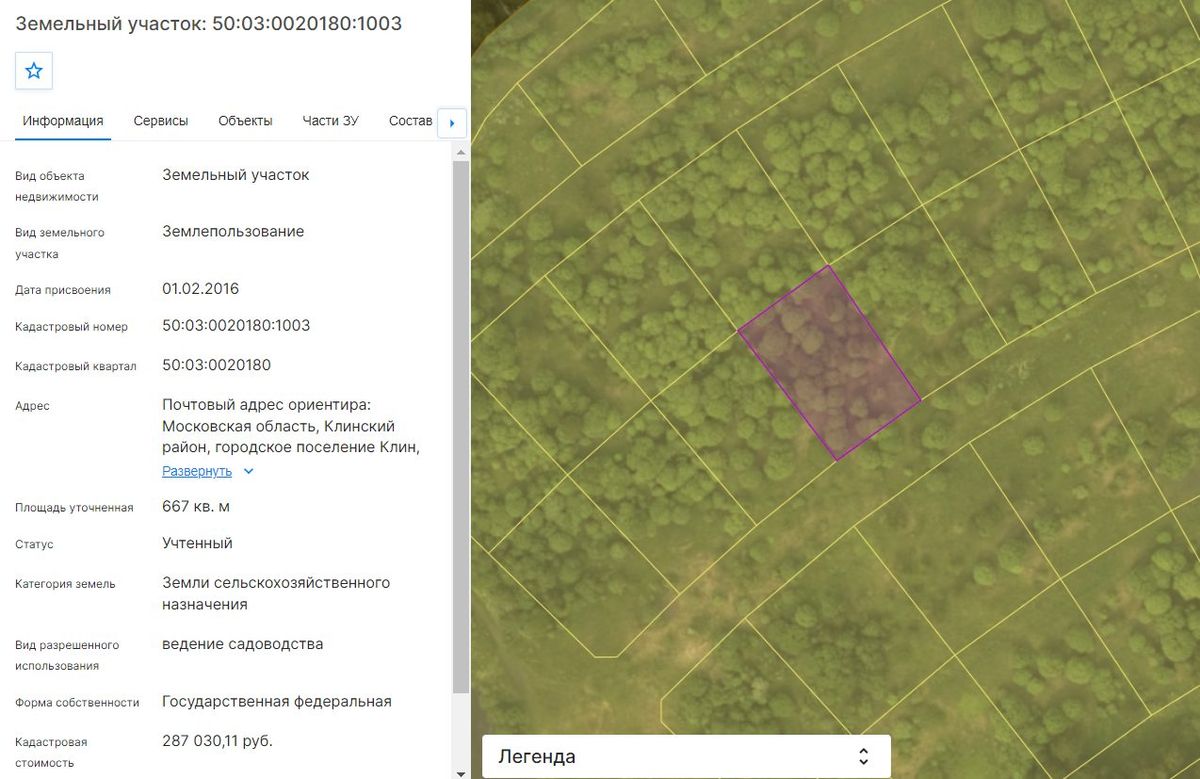
Task: Click label Дата присвоения
Action: tap(63, 290)
